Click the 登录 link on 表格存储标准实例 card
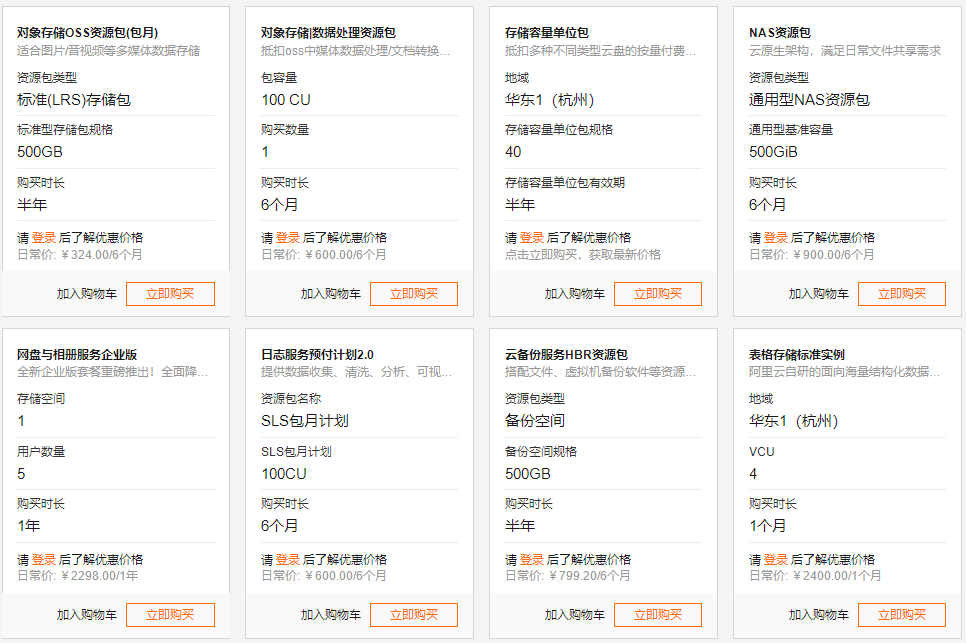The height and width of the screenshot is (643, 966). pos(775,559)
